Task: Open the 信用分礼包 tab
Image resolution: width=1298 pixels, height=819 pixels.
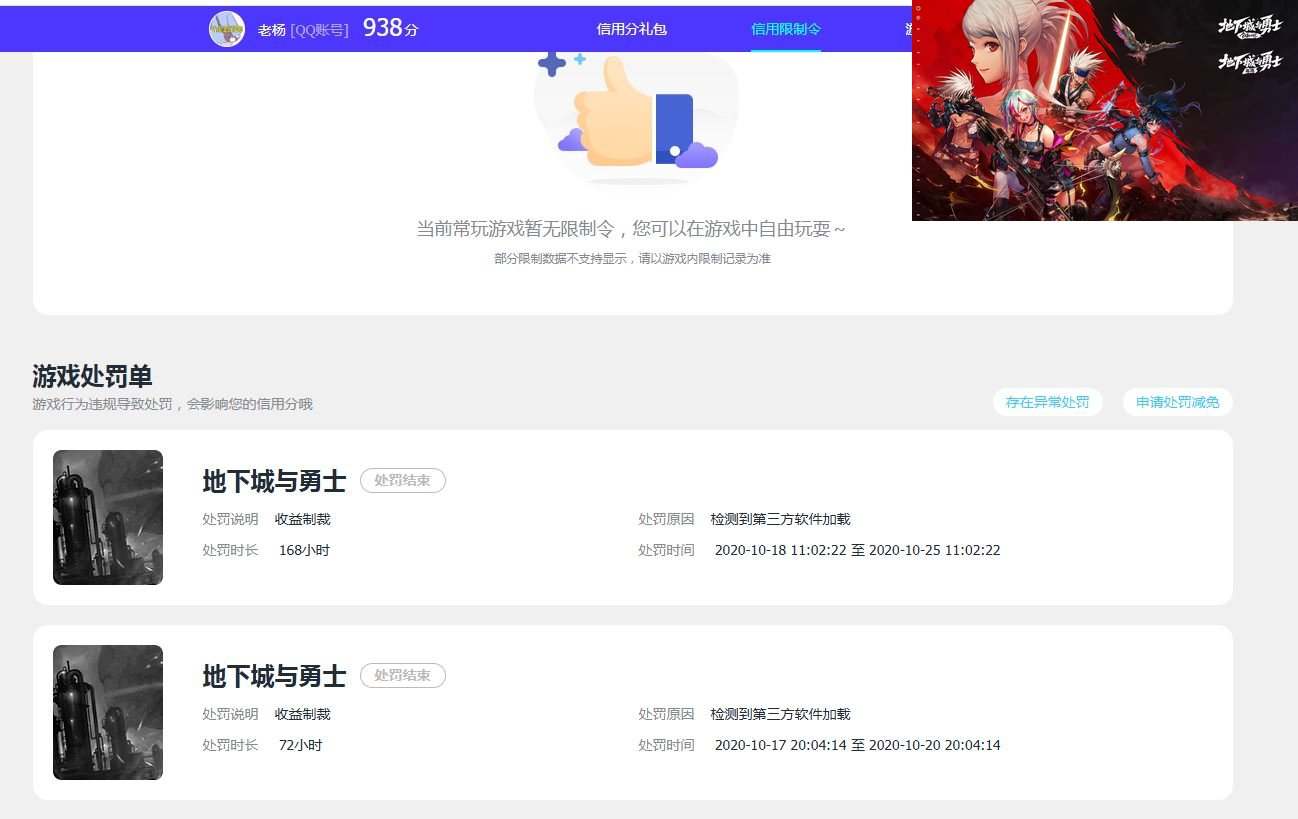Action: pos(631,29)
